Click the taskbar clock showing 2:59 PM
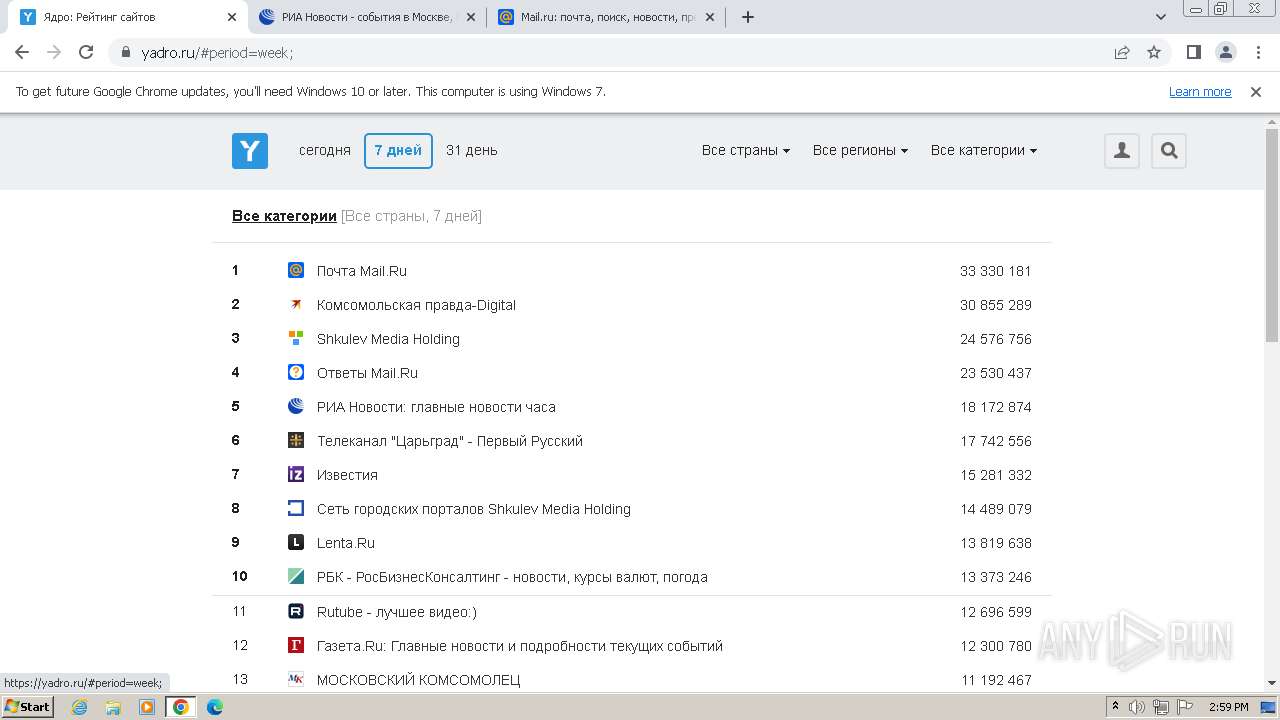This screenshot has height=720, width=1280. pyautogui.click(x=1228, y=707)
